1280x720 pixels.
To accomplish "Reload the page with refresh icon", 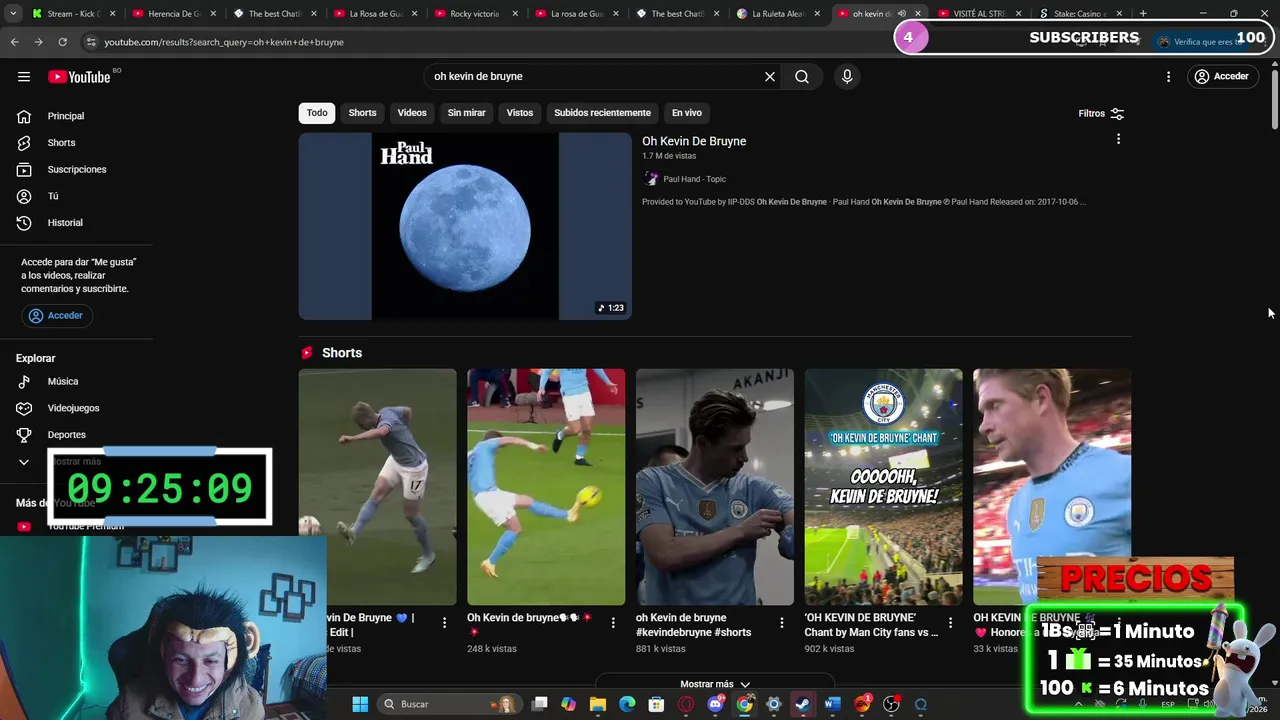I will pyautogui.click(x=62, y=42).
